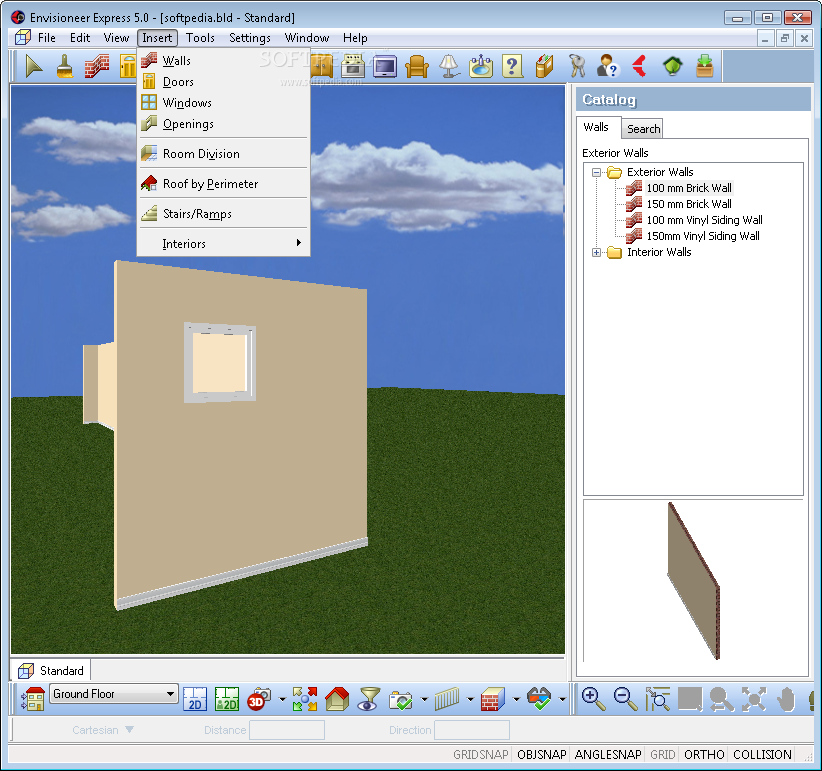Click the brick cube rendering icon
Image resolution: width=822 pixels, height=771 pixels.
point(493,699)
